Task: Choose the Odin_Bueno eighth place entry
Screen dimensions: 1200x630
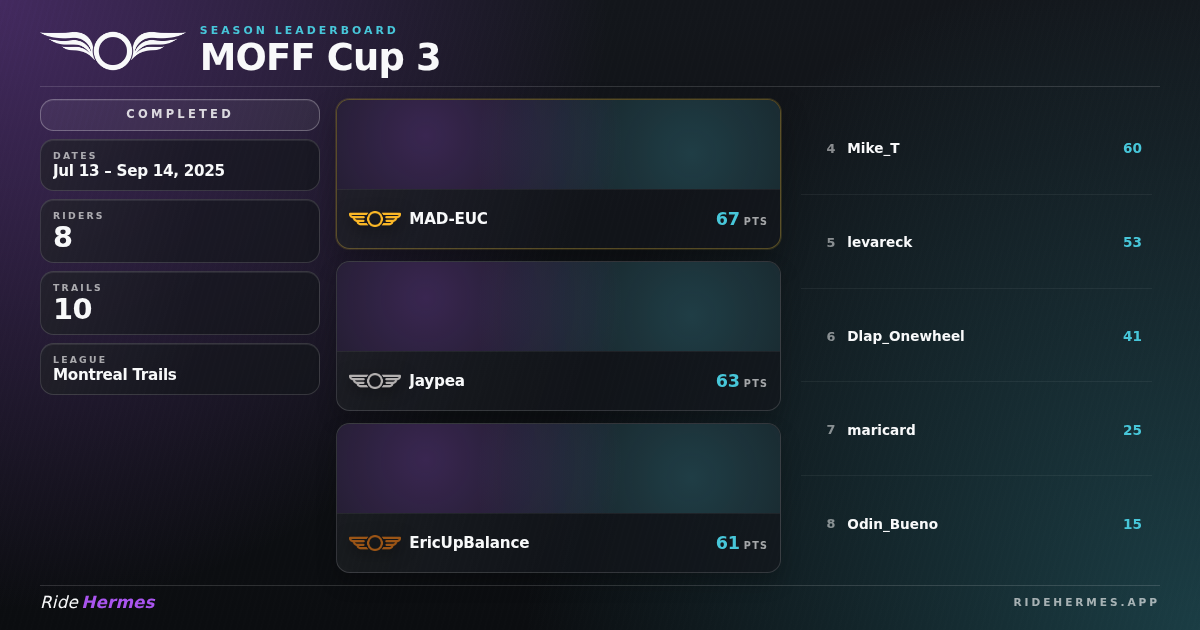Action: point(976,524)
